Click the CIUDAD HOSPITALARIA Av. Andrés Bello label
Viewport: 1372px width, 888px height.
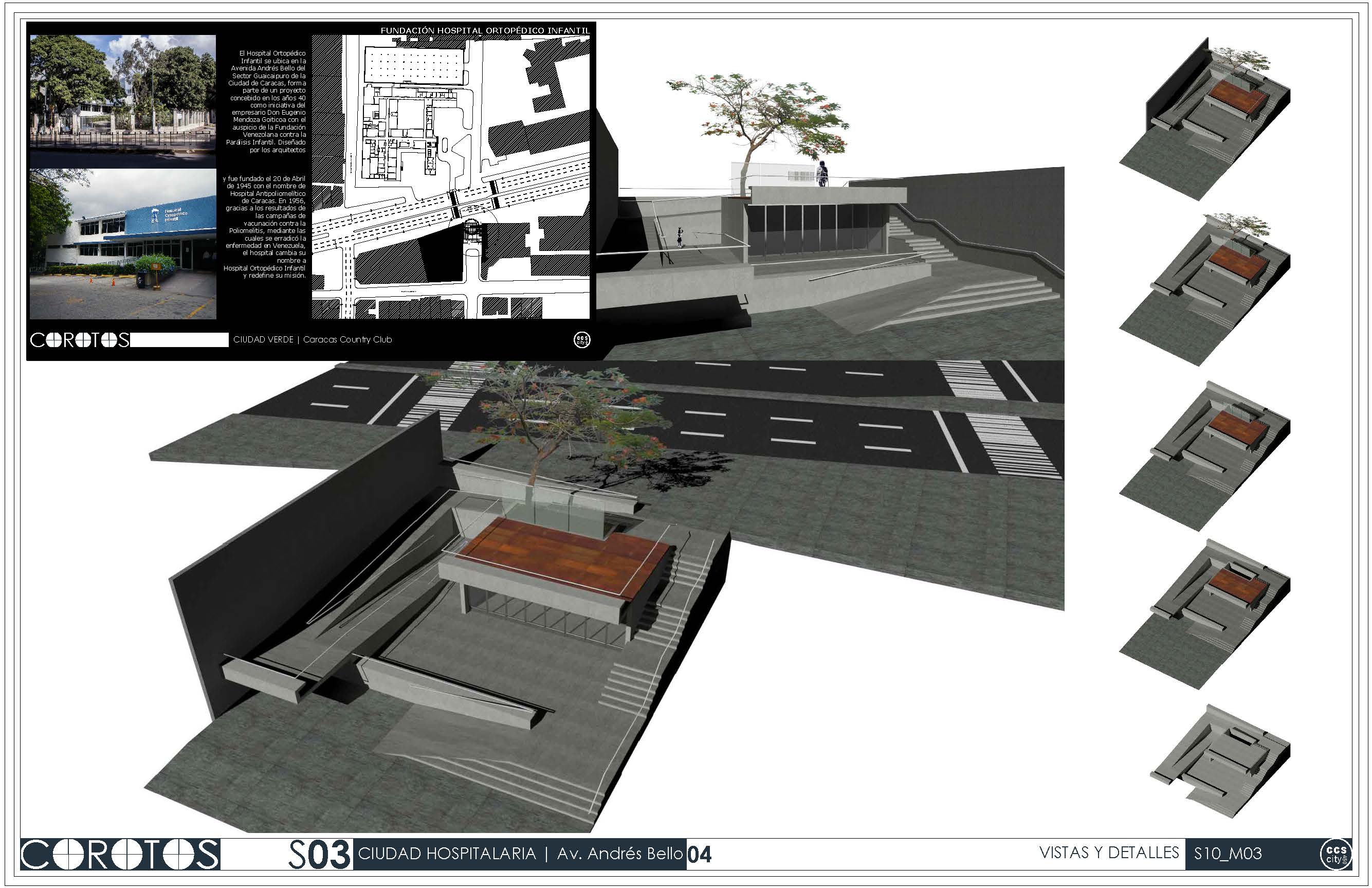point(520,854)
